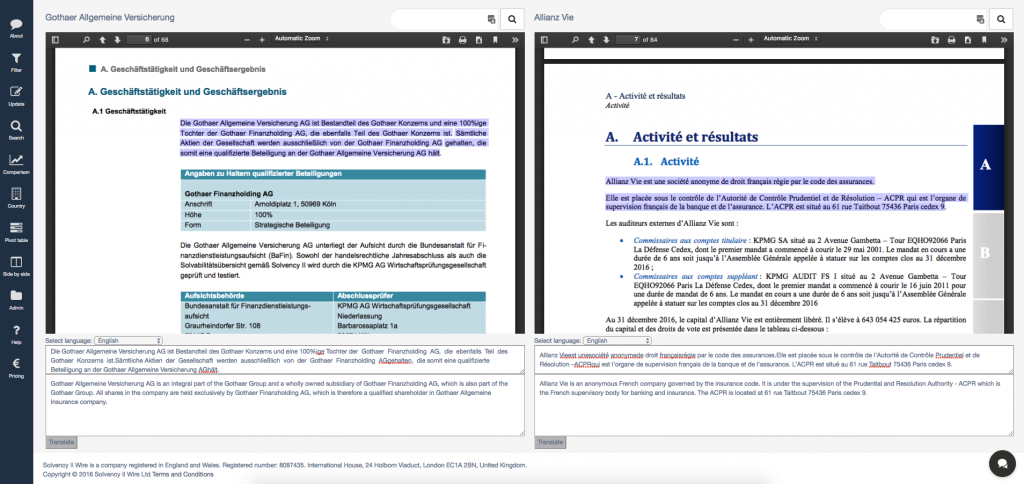The height and width of the screenshot is (484, 1024).
Task: Zoom in on the Gothaer PDF
Action: 260,39
